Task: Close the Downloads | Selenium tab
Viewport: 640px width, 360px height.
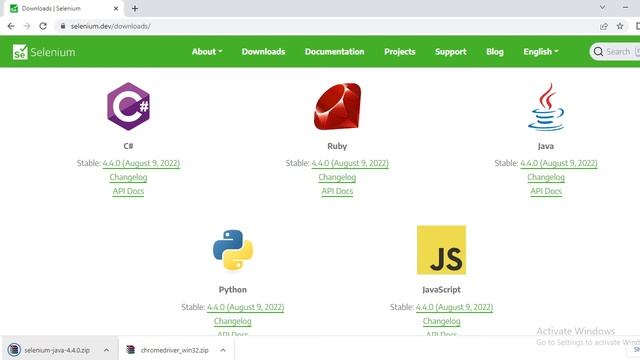Action: pyautogui.click(x=116, y=8)
